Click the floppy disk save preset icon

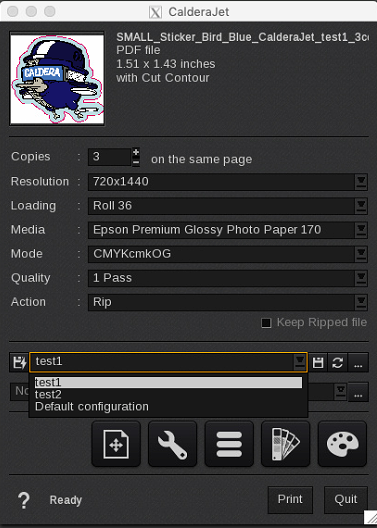tap(318, 363)
